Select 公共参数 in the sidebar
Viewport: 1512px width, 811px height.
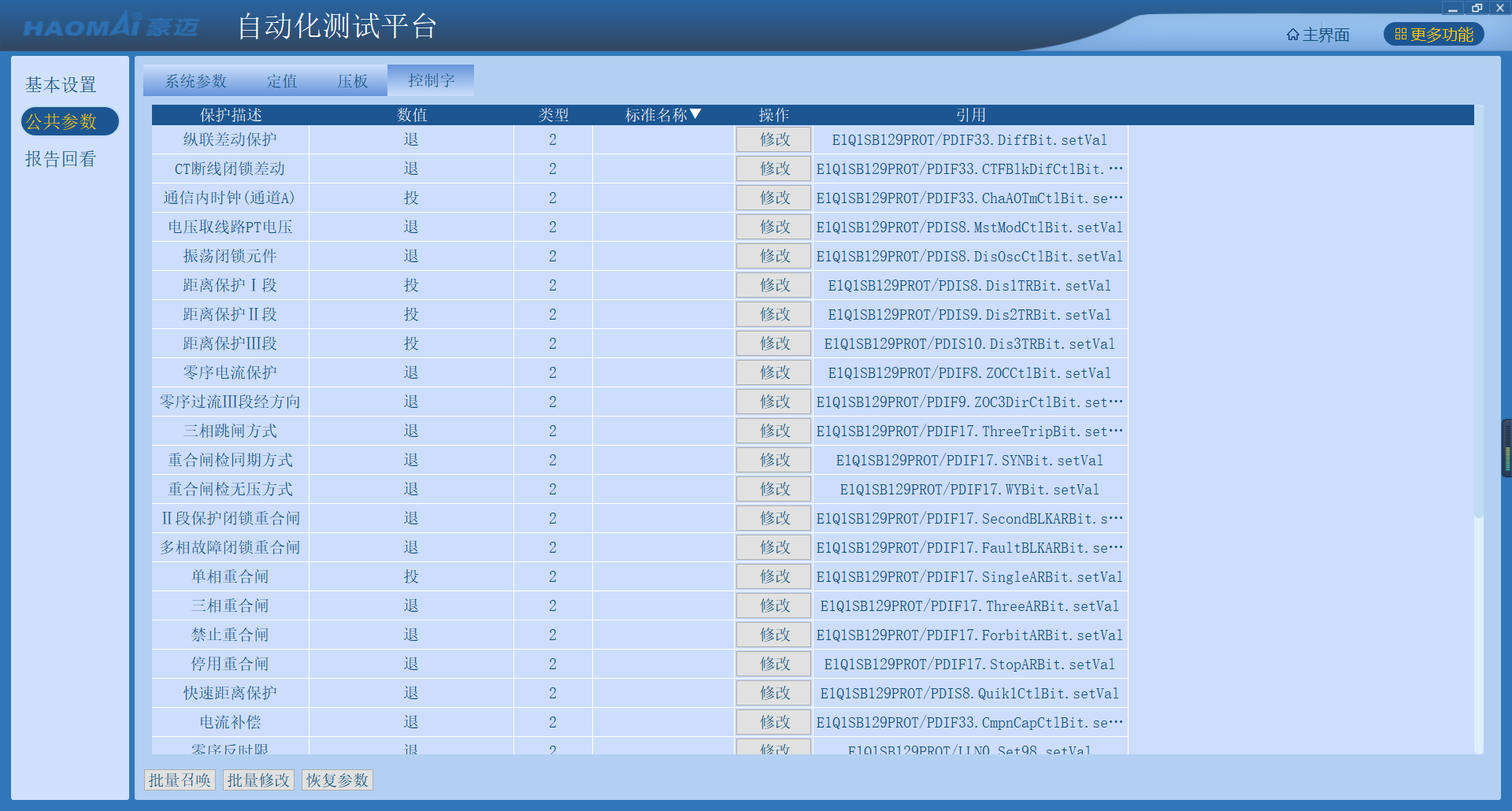[x=61, y=122]
